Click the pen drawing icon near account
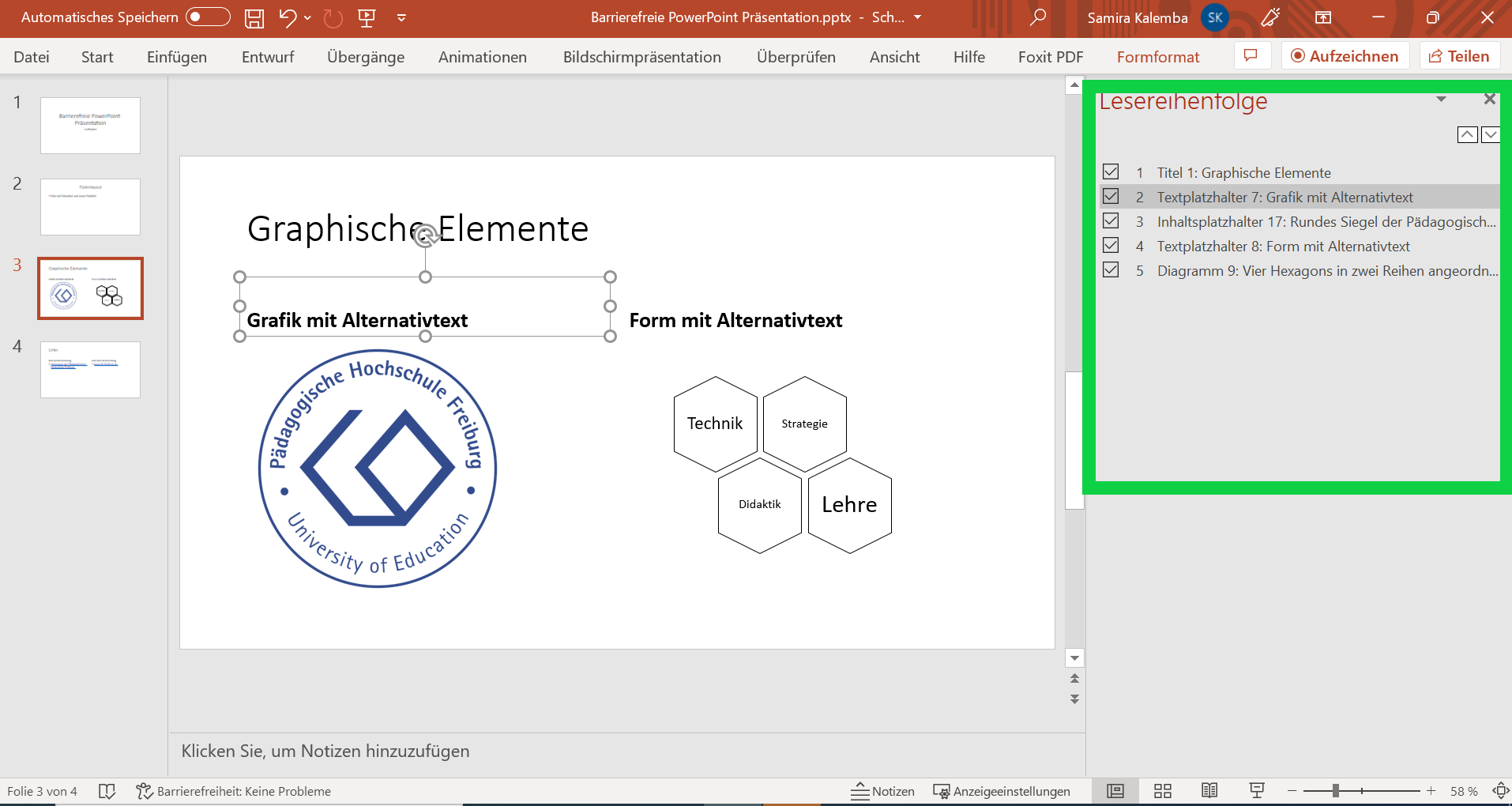Viewport: 1512px width, 806px height. click(1270, 17)
